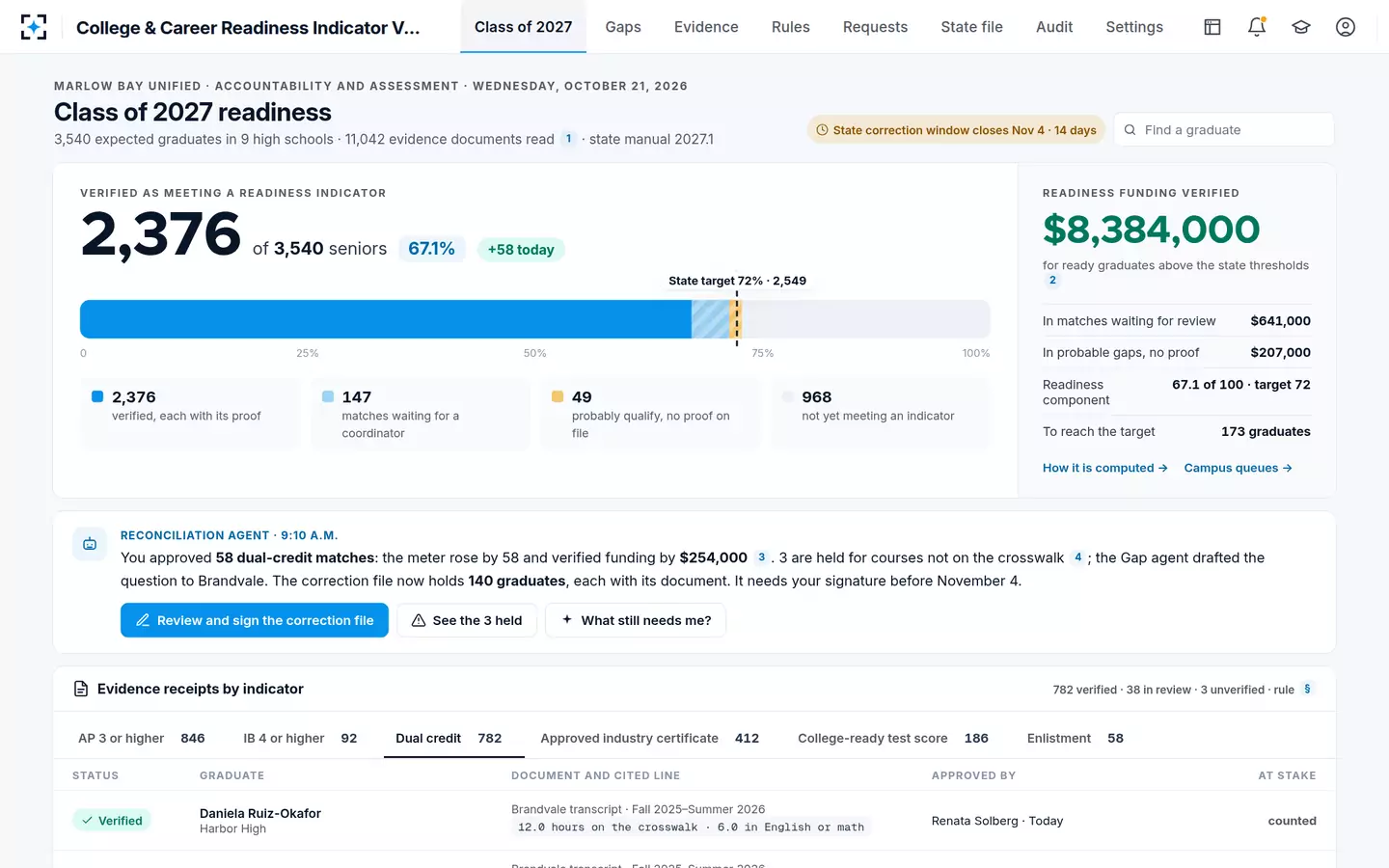Select the IB 4 or higher indicator tab
The width and height of the screenshot is (1389, 868).
coord(300,738)
